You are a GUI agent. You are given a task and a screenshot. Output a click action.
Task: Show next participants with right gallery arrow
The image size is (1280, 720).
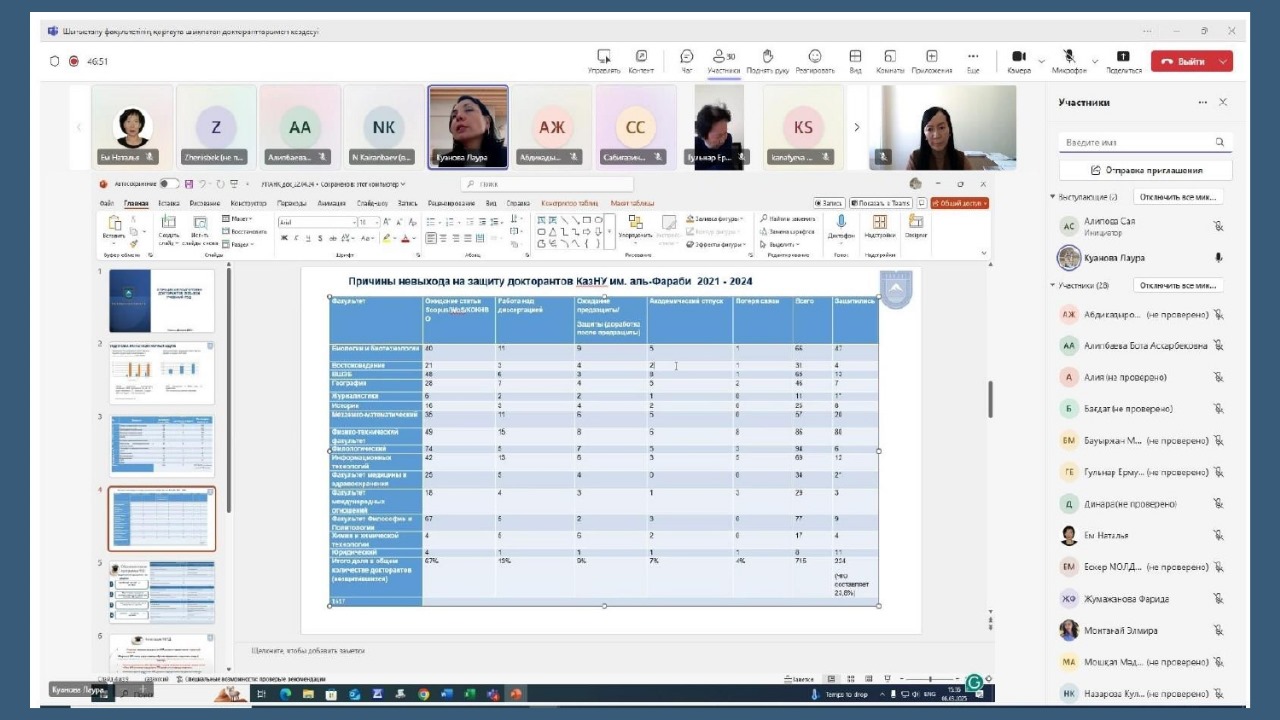856,127
